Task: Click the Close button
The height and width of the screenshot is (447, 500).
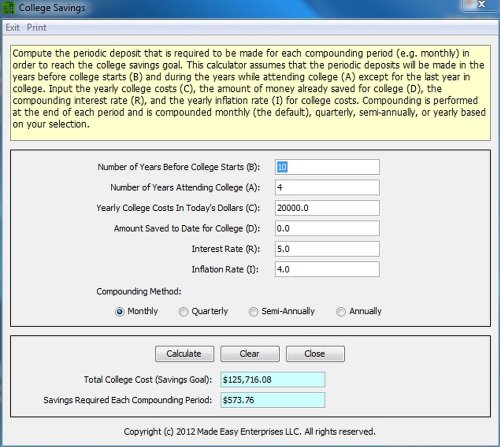Action: [315, 354]
